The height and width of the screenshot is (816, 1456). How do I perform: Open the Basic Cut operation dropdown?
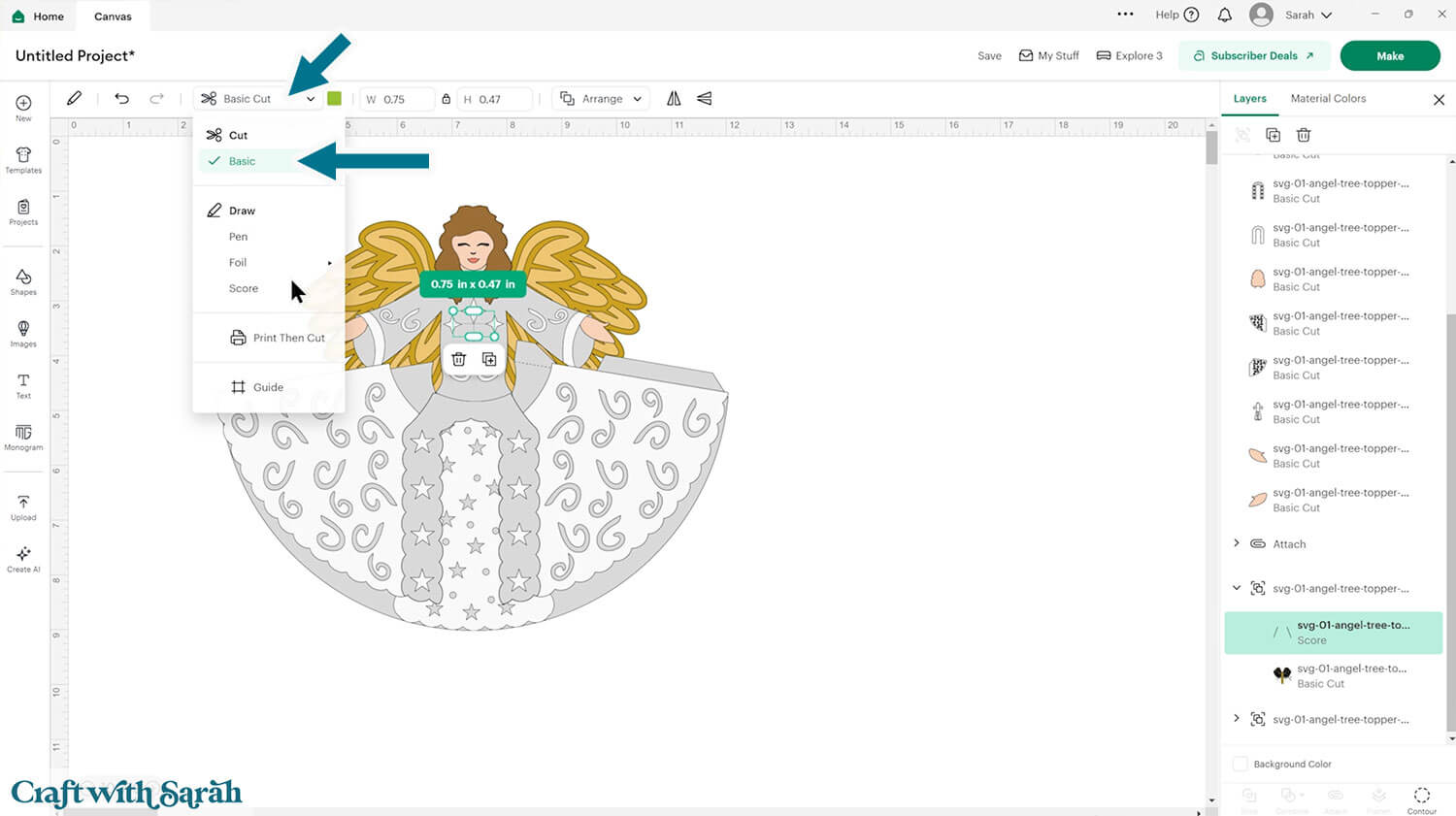point(257,98)
